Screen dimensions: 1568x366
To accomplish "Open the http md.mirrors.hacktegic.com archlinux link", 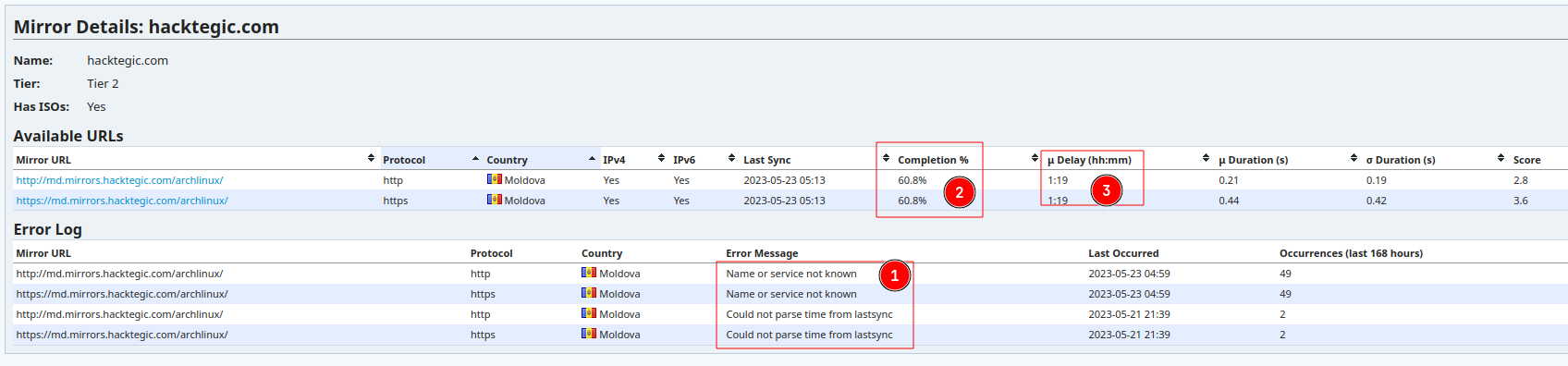I will (119, 180).
